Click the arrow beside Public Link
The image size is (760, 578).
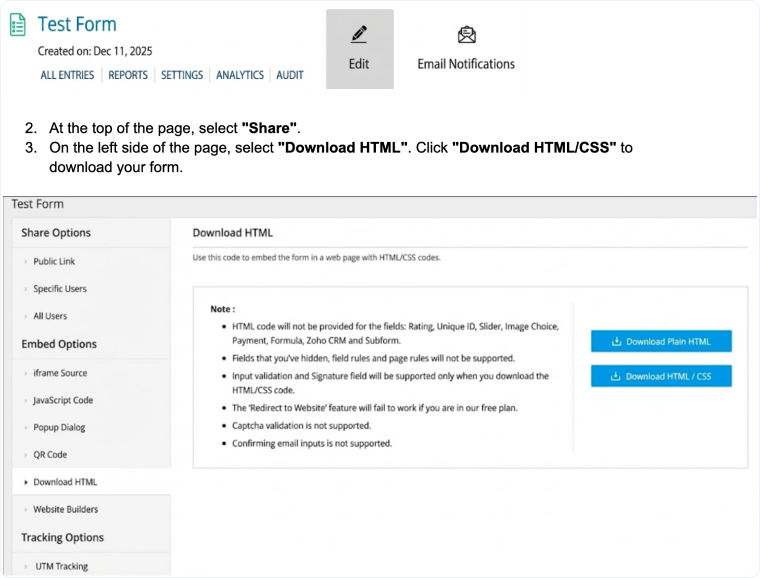[x=26, y=262]
